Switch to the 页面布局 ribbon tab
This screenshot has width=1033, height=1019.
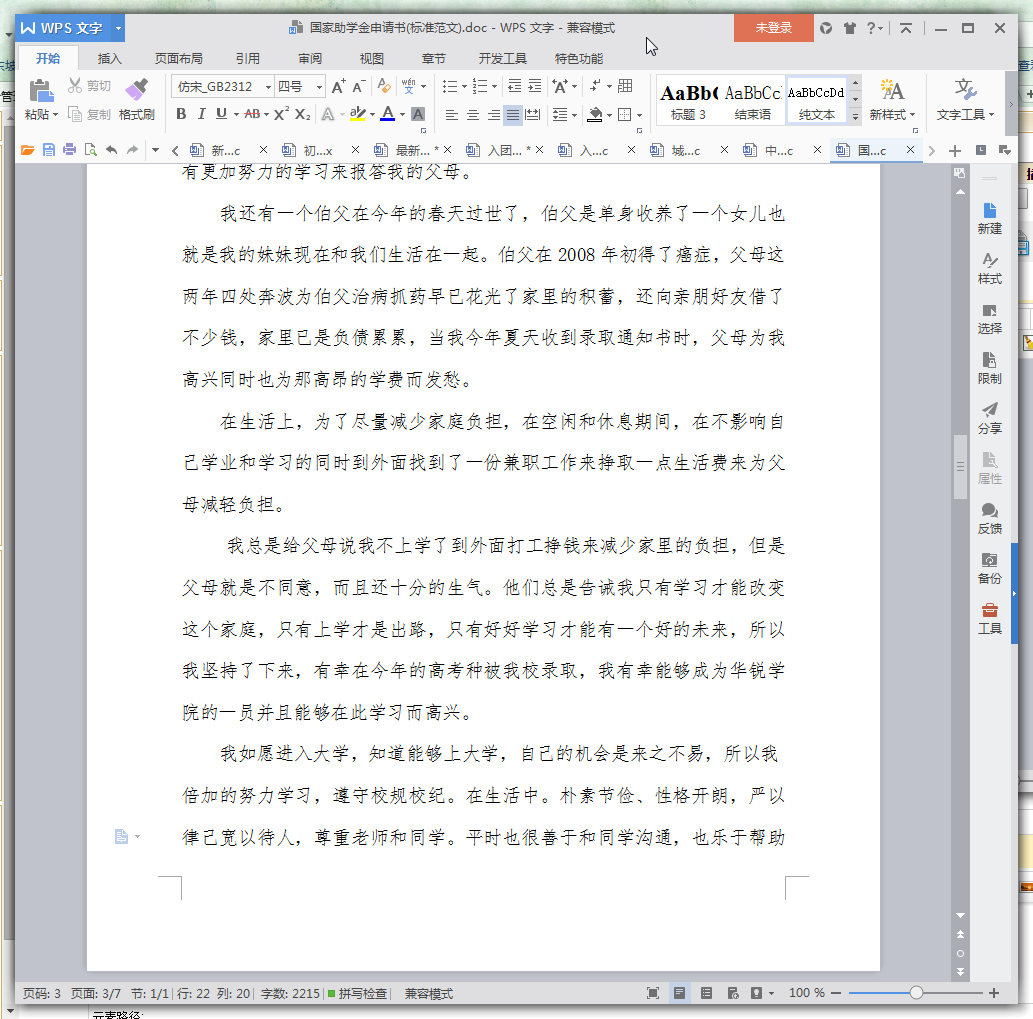179,59
